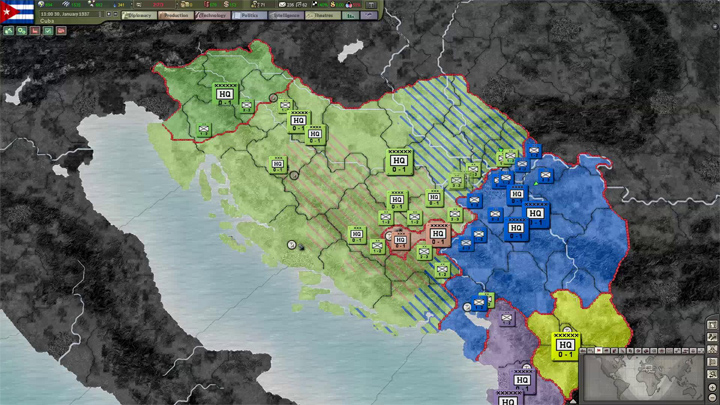Open the Technology tab
Image resolution: width=720 pixels, height=405 pixels.
click(x=213, y=15)
